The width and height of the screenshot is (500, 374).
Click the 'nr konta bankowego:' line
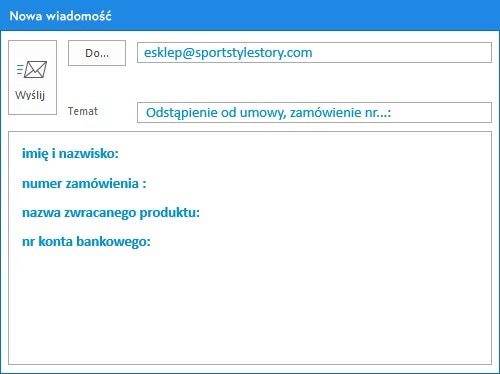[x=86, y=242]
